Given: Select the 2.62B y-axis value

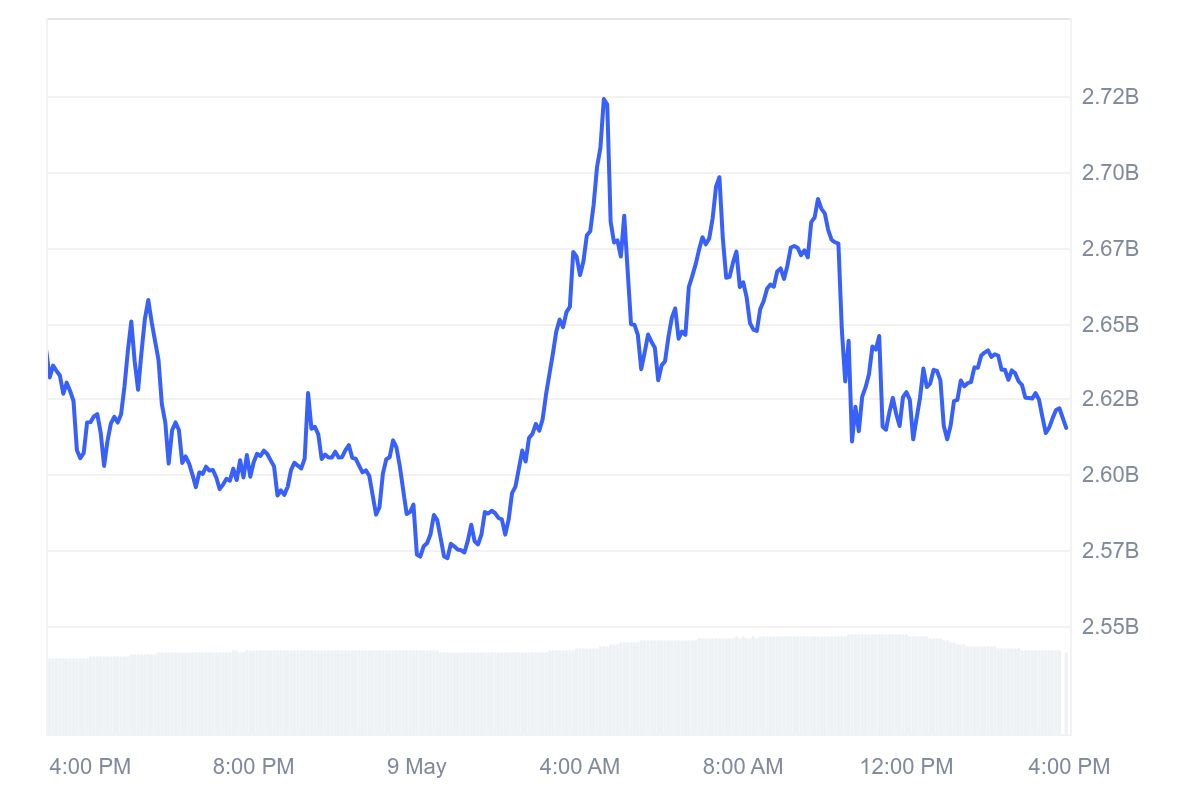Looking at the screenshot, I should pyautogui.click(x=1110, y=399).
